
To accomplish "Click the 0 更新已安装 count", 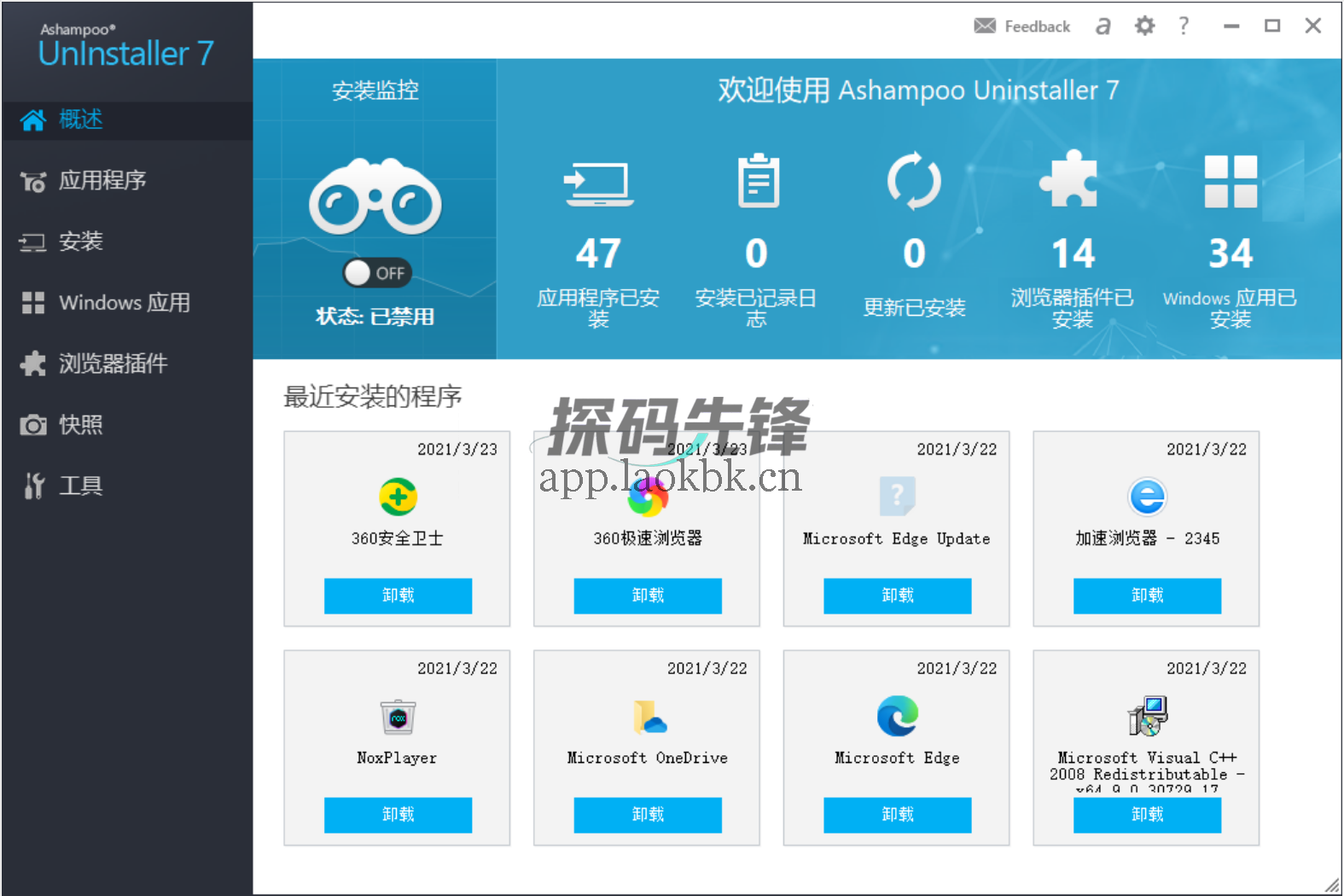I will tap(914, 253).
